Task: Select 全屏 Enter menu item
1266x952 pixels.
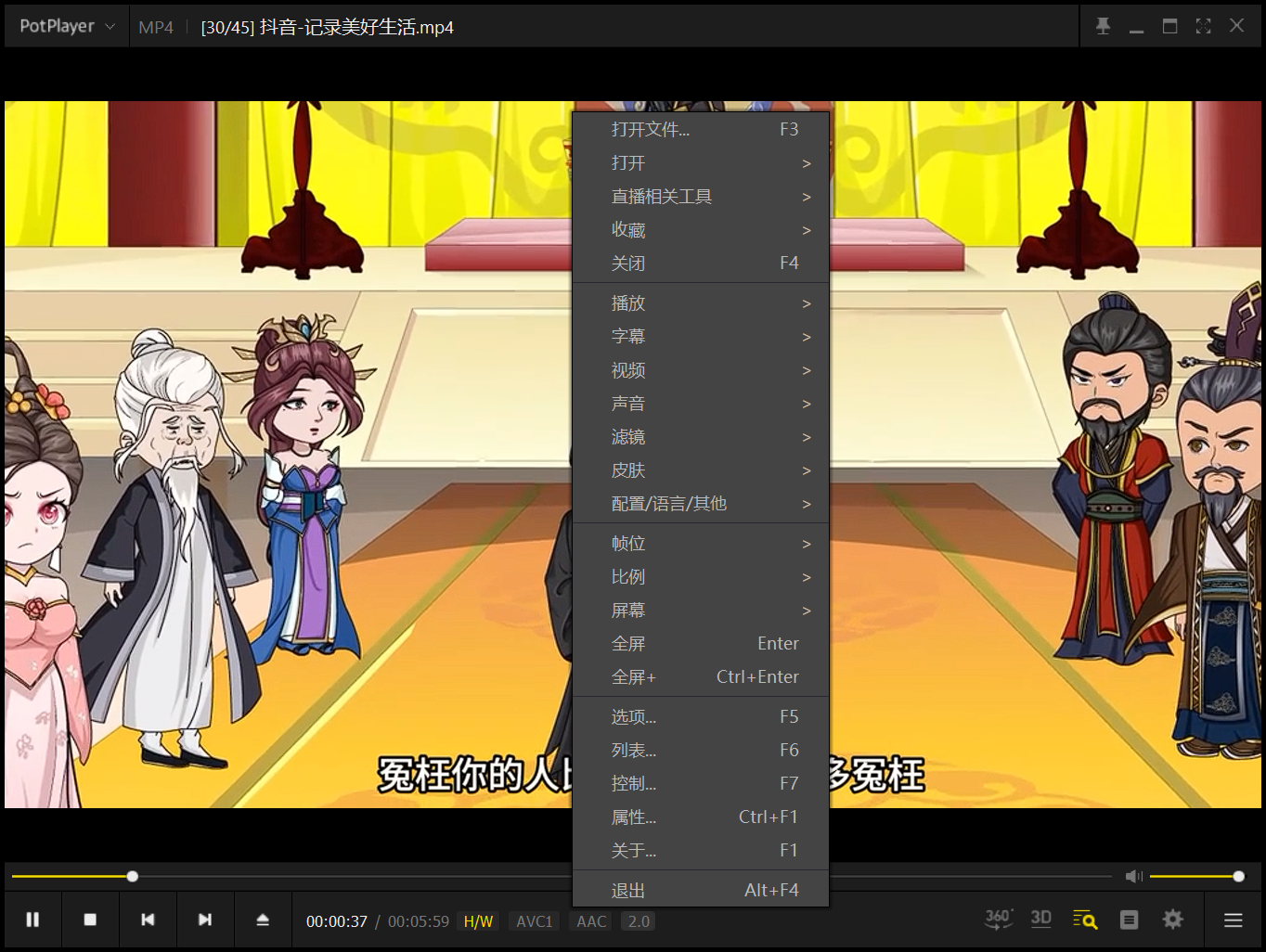Action: [x=701, y=644]
